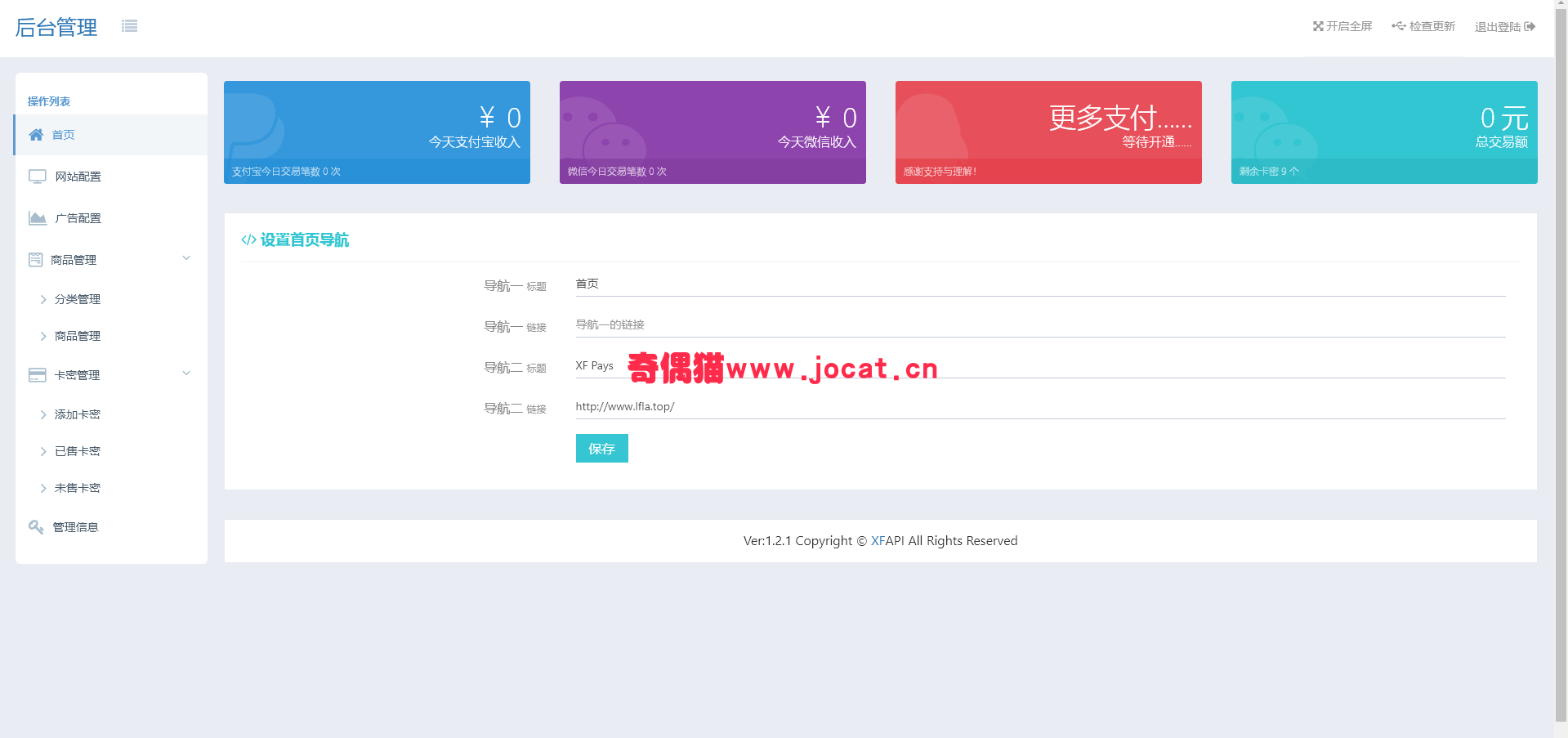This screenshot has width=1568, height=738.
Task: Click the 保存 button
Action: [602, 449]
